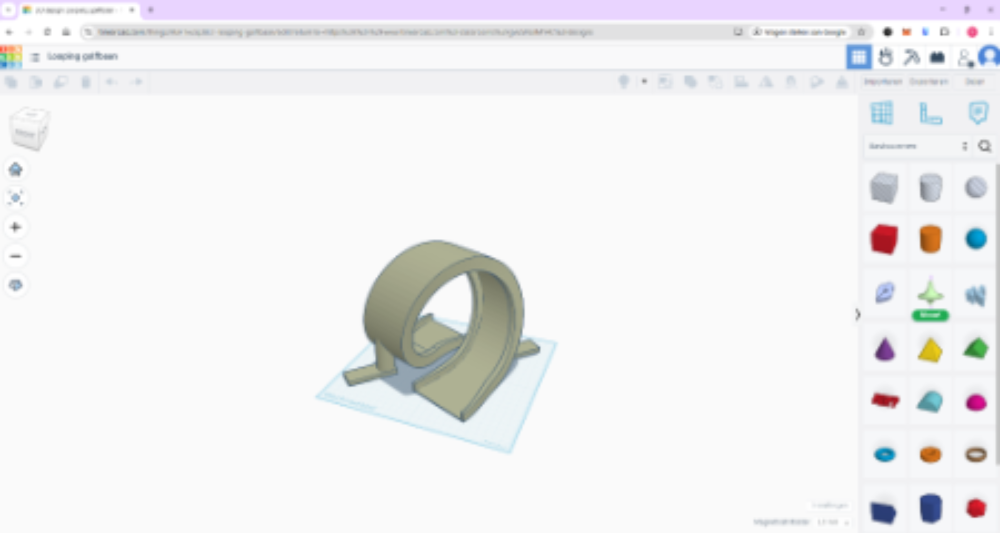Click the icon between Cruise and Sim Lab
Viewport: 1000px width, 533px height.
(x=816, y=82)
